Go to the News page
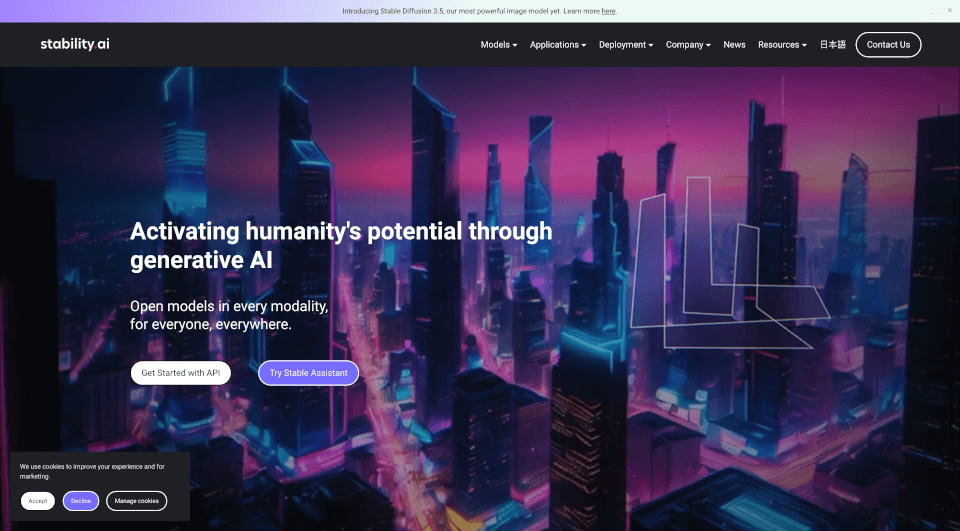 734,45
